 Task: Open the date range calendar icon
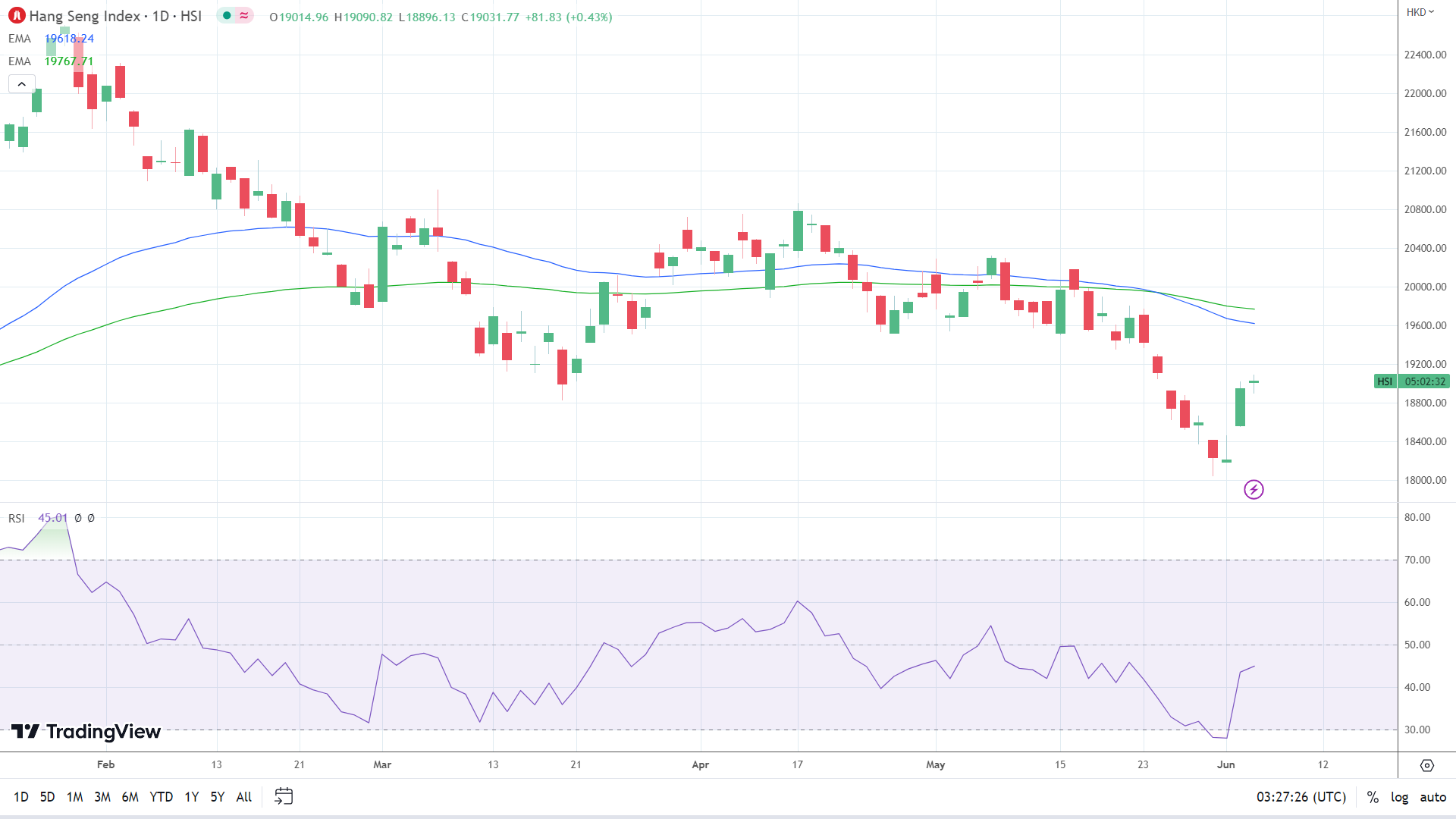(284, 796)
